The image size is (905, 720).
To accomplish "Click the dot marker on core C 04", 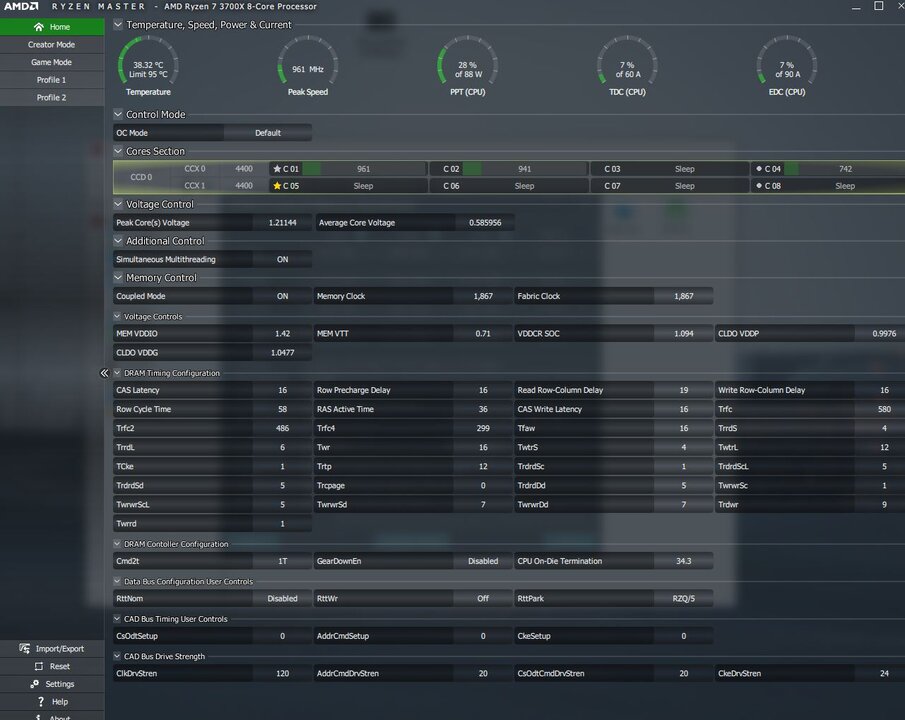I will point(759,169).
